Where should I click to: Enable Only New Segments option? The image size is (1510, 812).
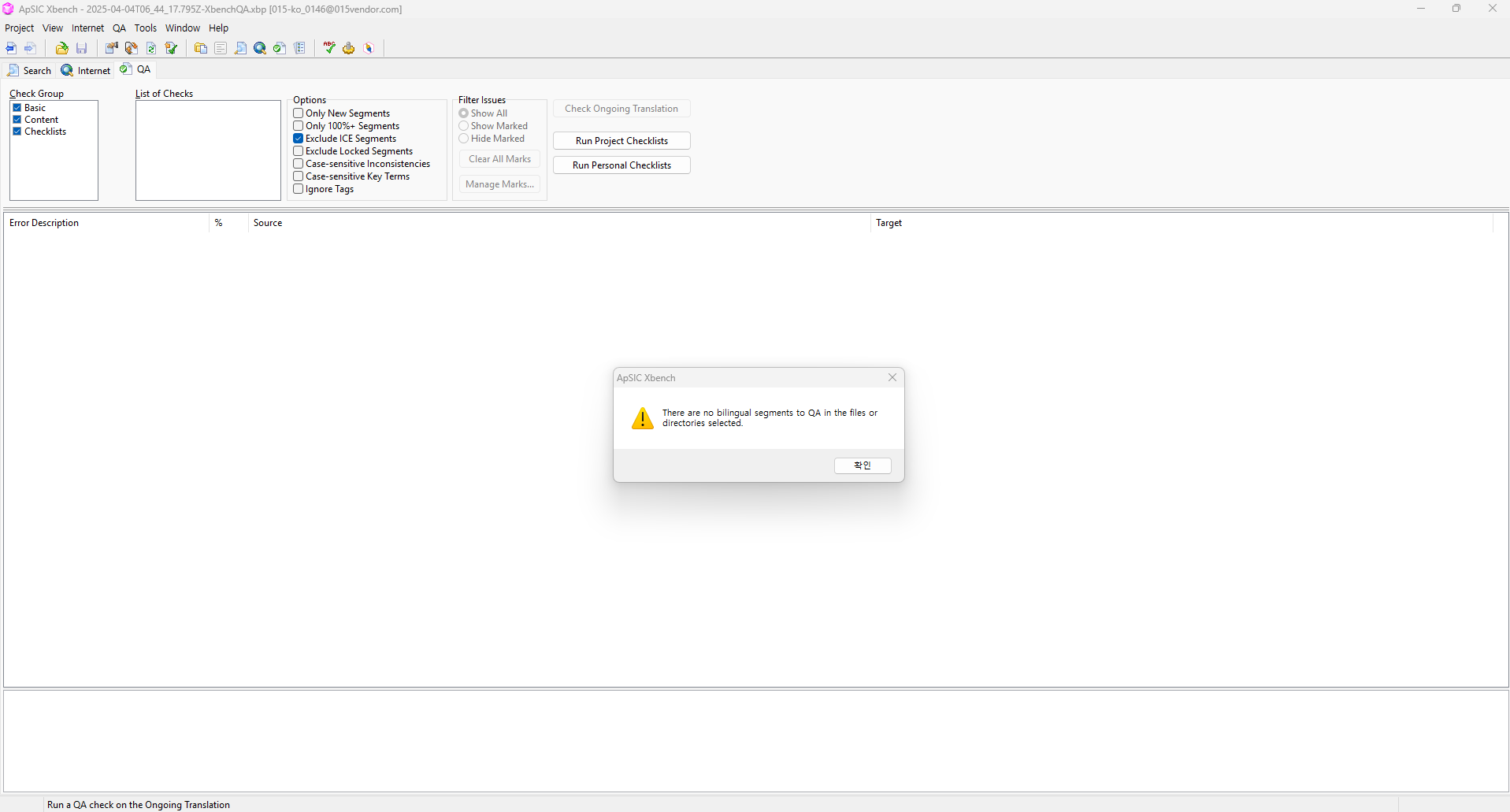click(299, 113)
